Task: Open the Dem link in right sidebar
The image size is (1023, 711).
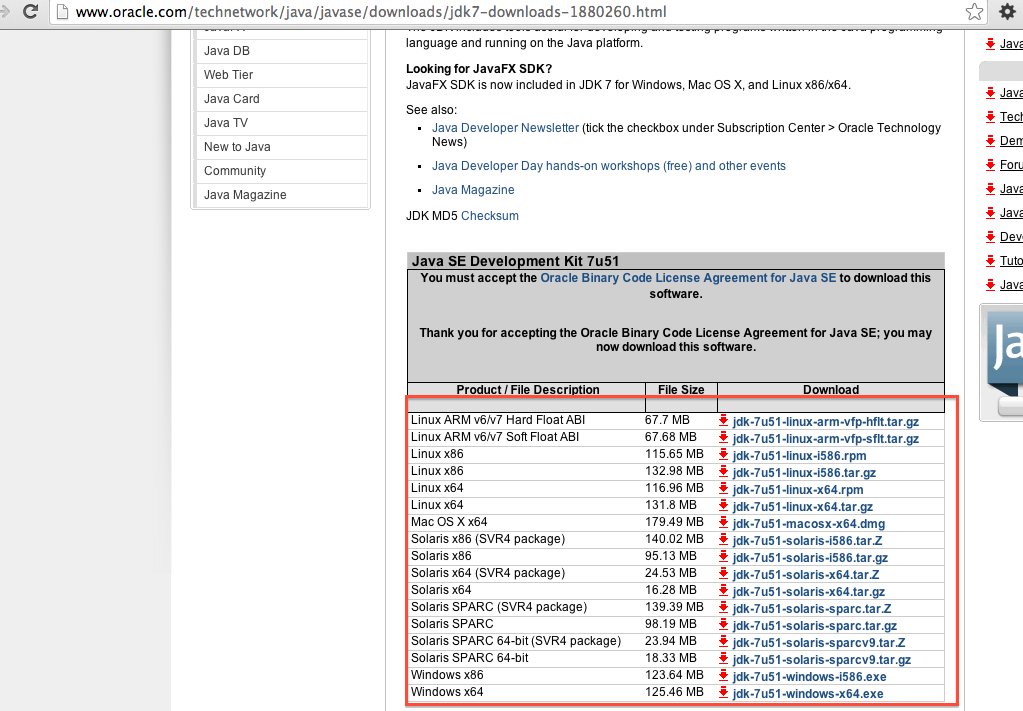Action: click(1011, 141)
